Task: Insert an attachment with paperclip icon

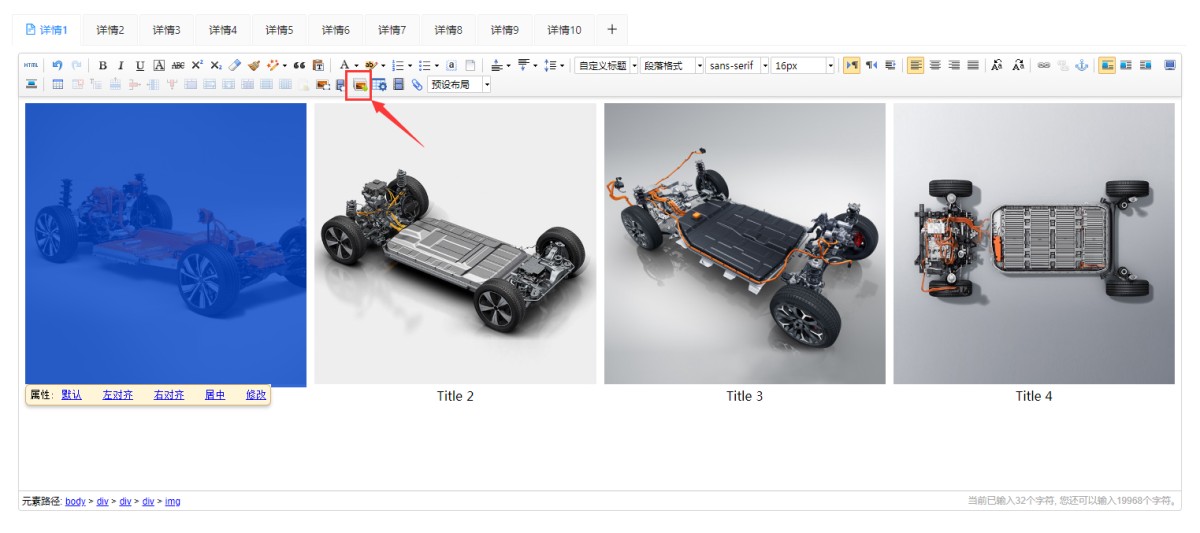Action: click(x=417, y=85)
